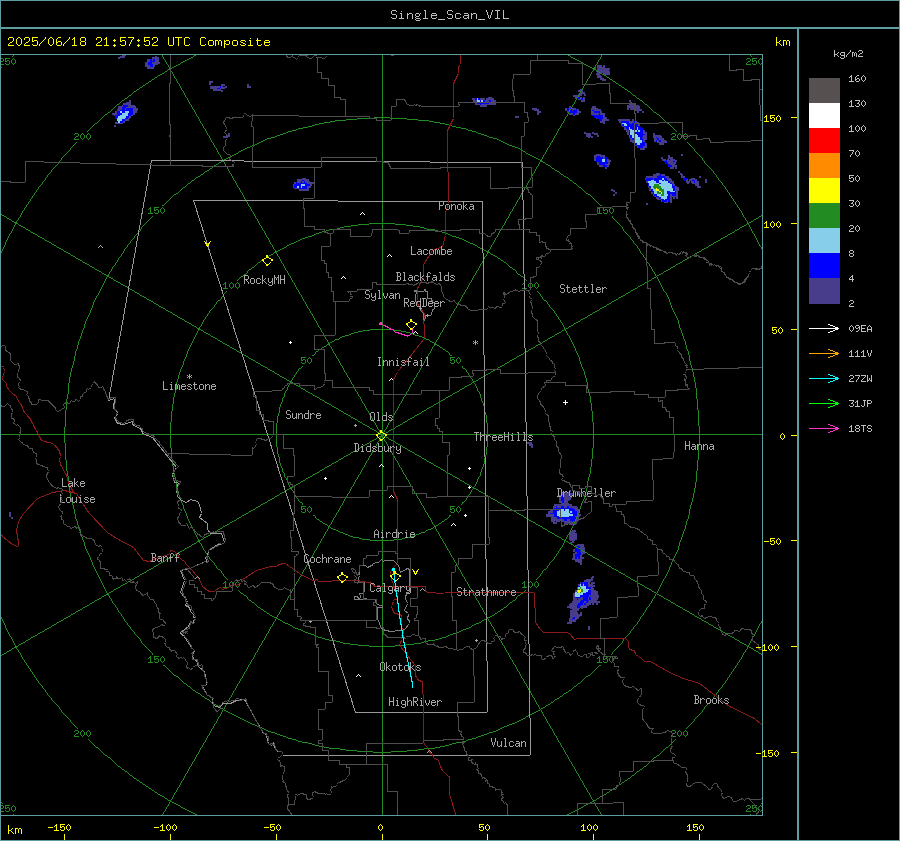Click the HighRiver label
This screenshot has width=900, height=841.
tap(415, 702)
